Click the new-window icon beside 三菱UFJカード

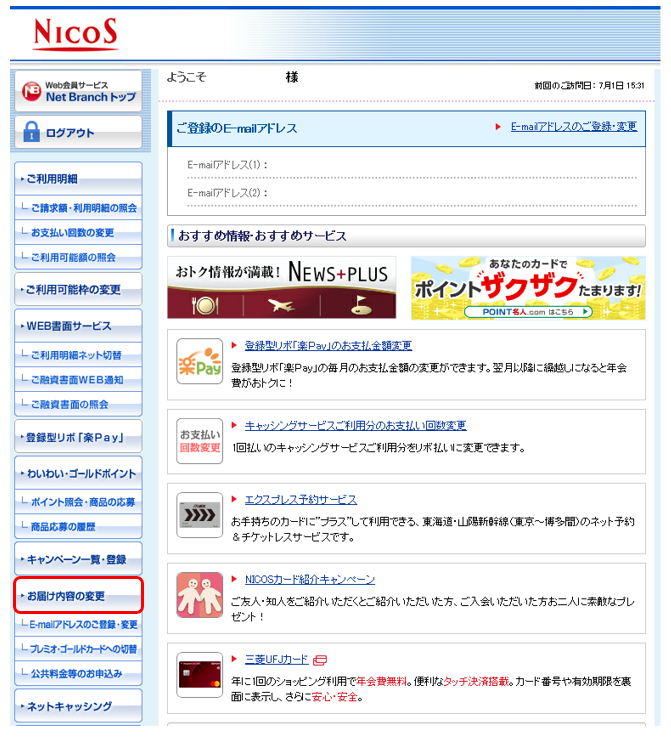tap(320, 660)
